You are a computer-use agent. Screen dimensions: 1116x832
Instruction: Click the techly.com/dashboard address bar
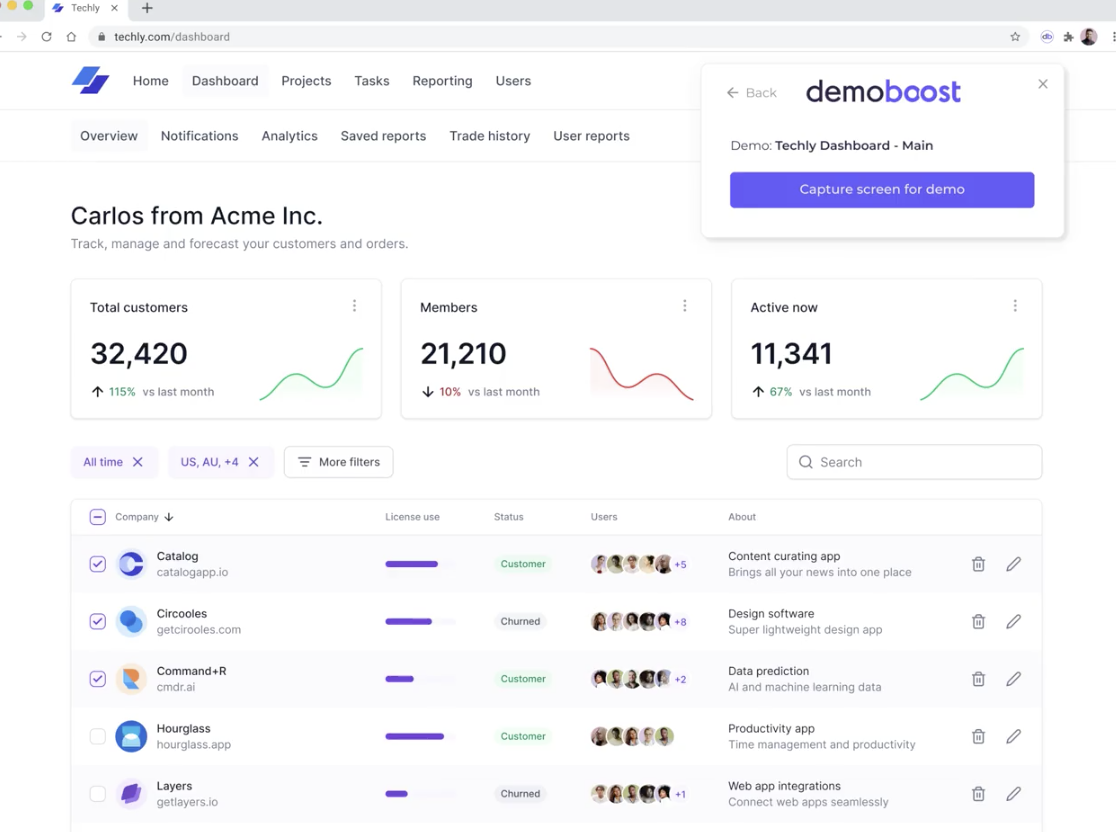(558, 37)
